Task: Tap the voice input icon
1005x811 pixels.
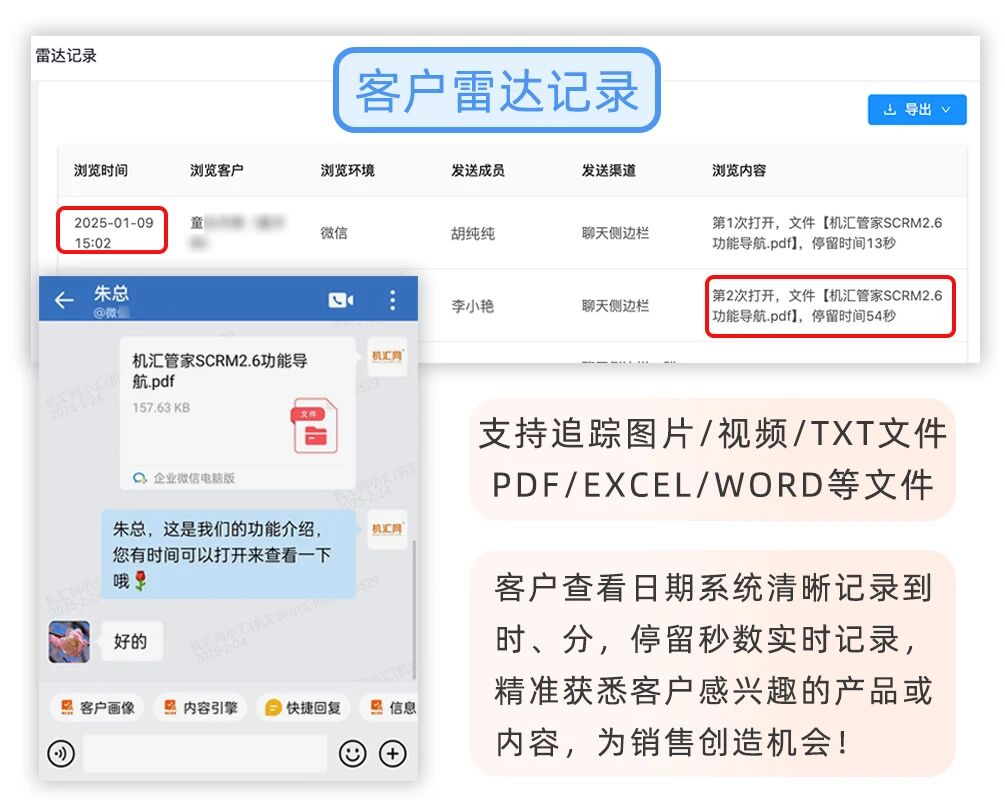Action: click(x=61, y=753)
